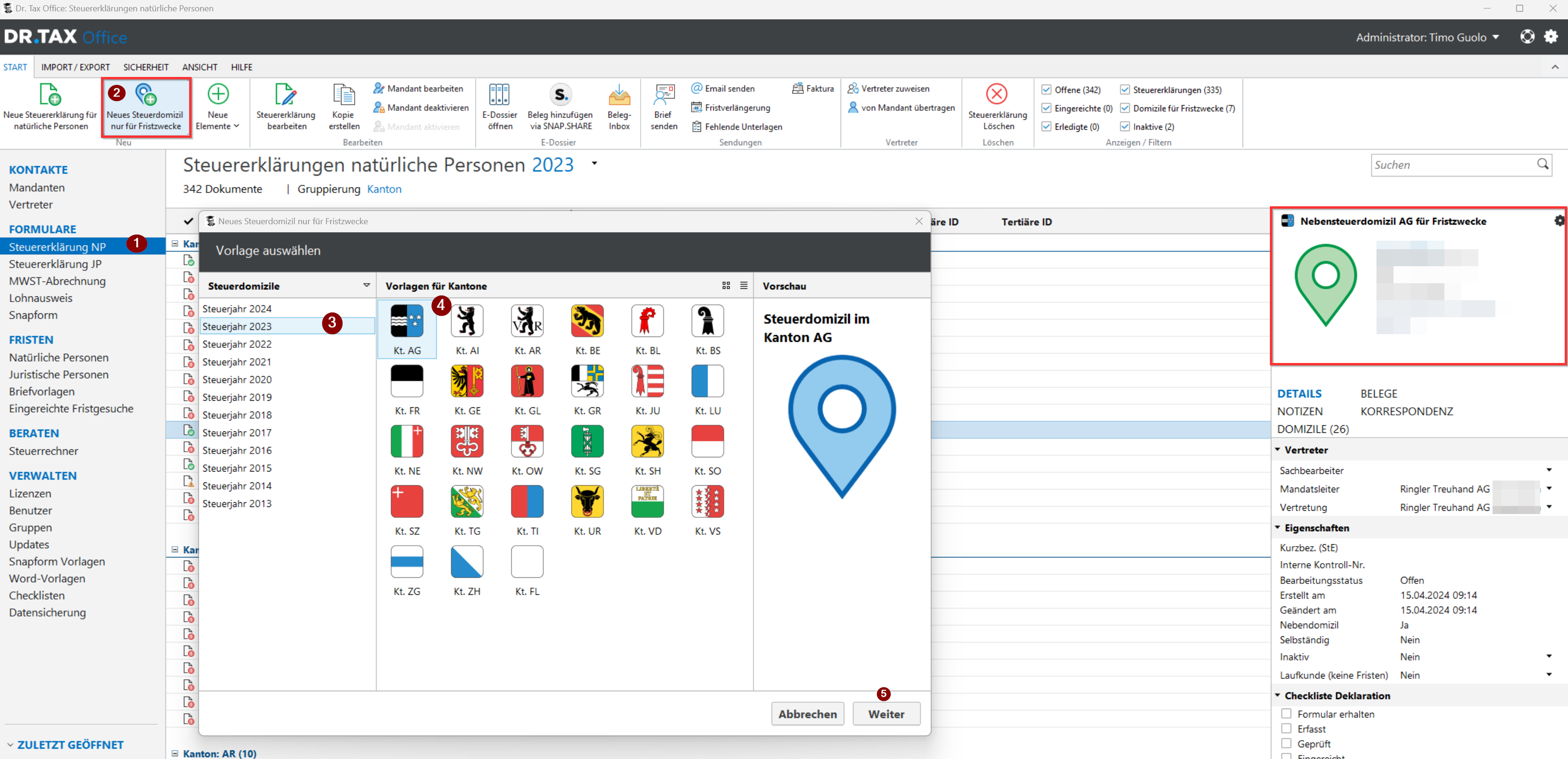Check the Formular erhalten checkbox
The width and height of the screenshot is (1568, 759).
1286,713
